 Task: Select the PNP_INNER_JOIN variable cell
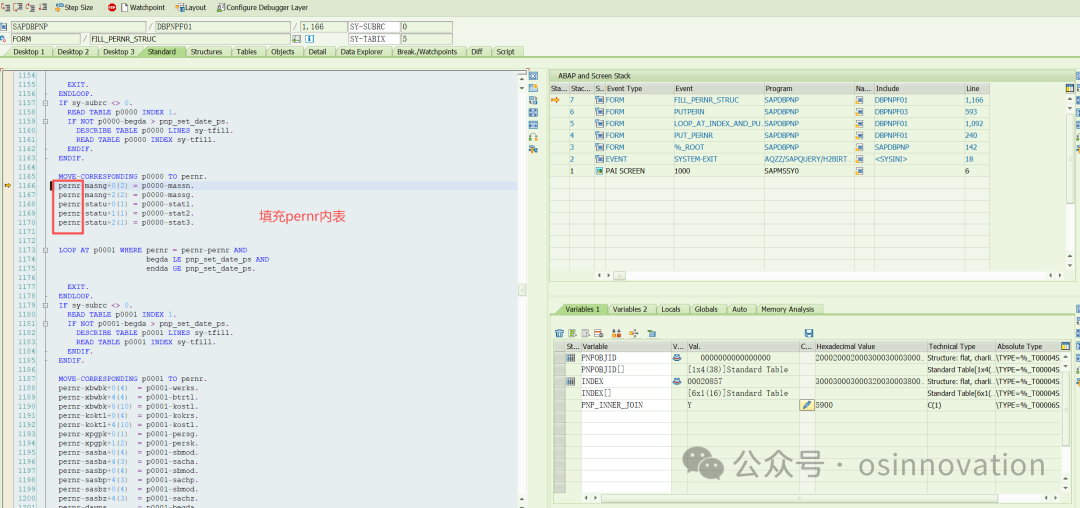coord(625,405)
